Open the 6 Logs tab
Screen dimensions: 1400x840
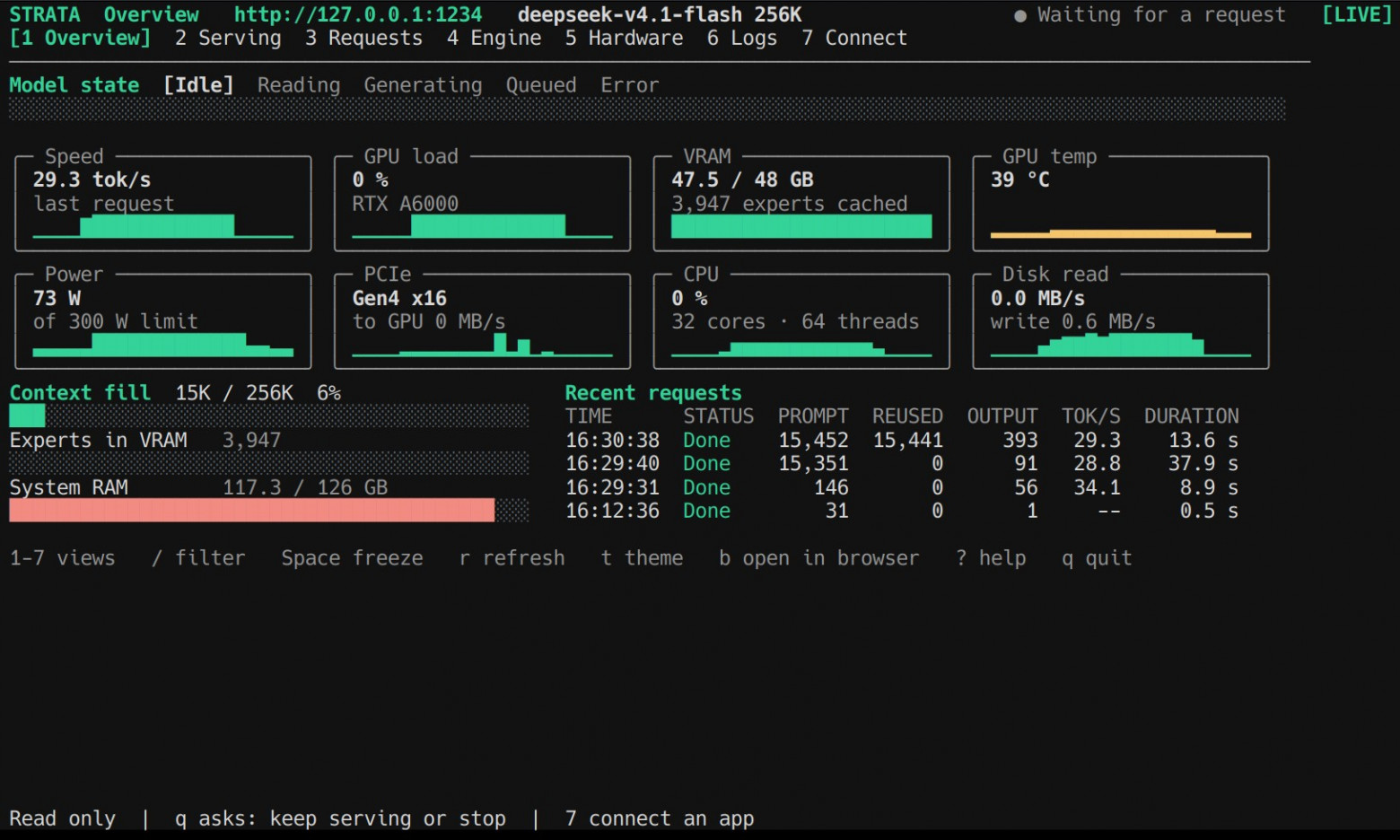tap(742, 39)
